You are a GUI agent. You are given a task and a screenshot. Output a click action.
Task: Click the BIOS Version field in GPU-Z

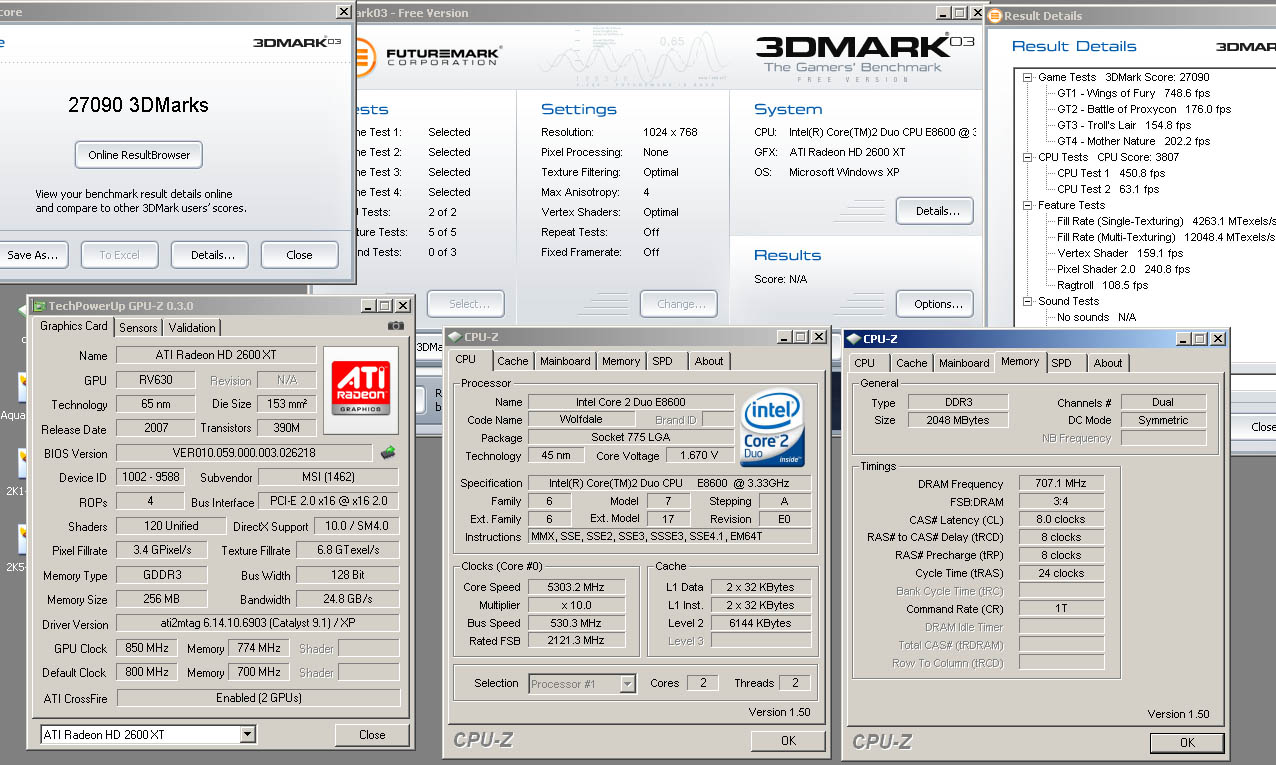[x=244, y=453]
